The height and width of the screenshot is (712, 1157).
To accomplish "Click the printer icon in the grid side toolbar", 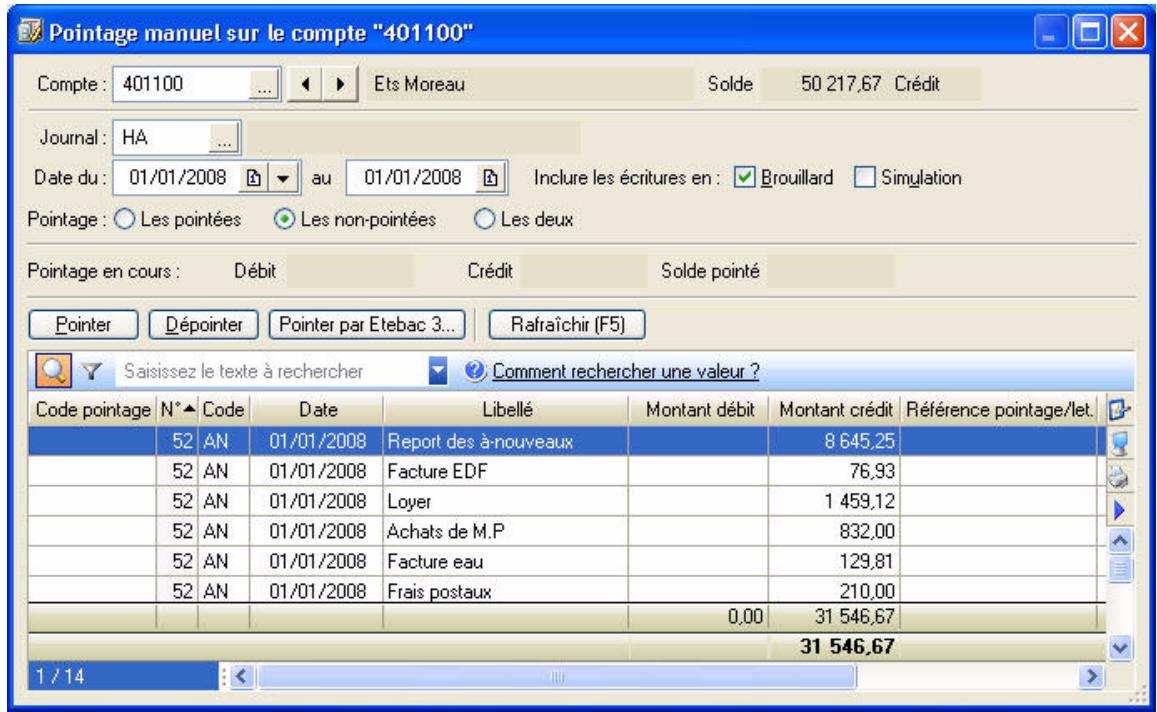I will click(x=1120, y=477).
